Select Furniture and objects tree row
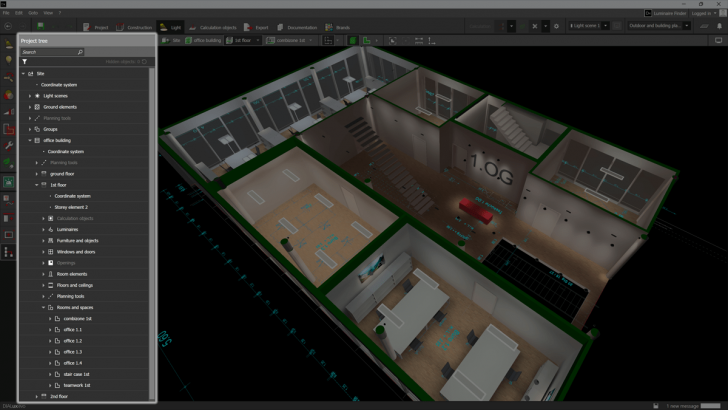 coord(84,241)
